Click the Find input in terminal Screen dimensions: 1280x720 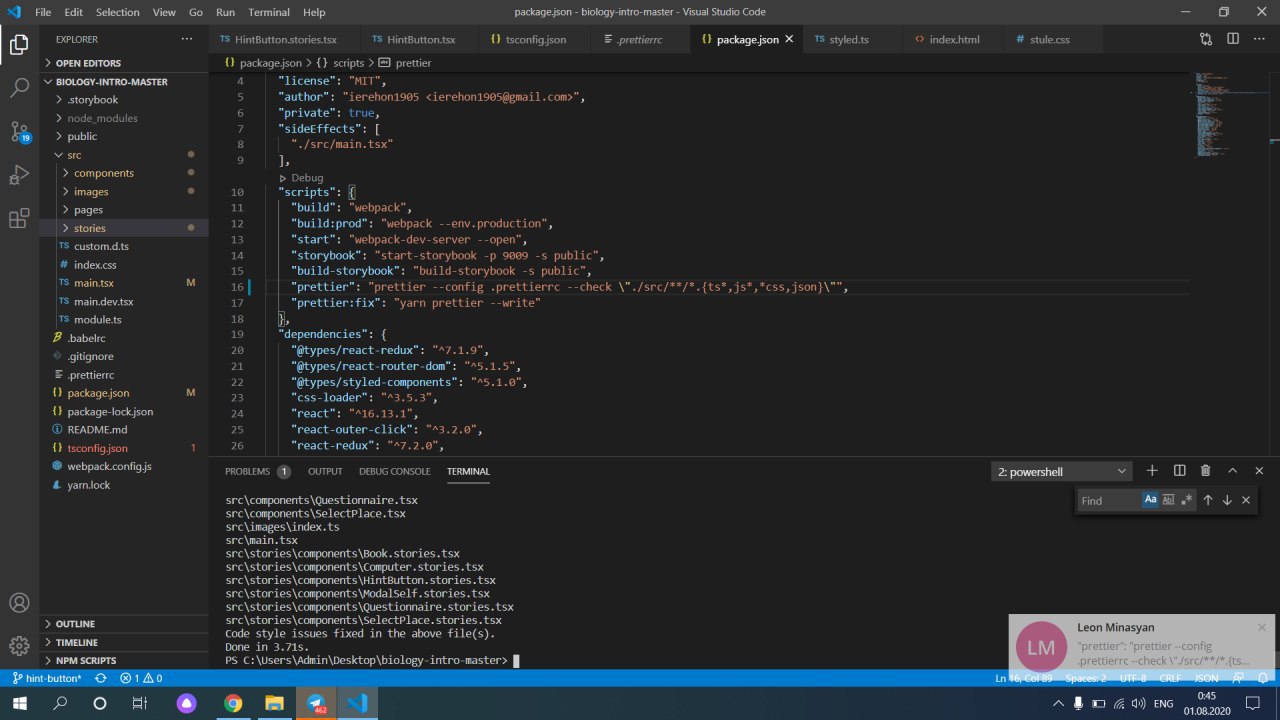(1109, 500)
